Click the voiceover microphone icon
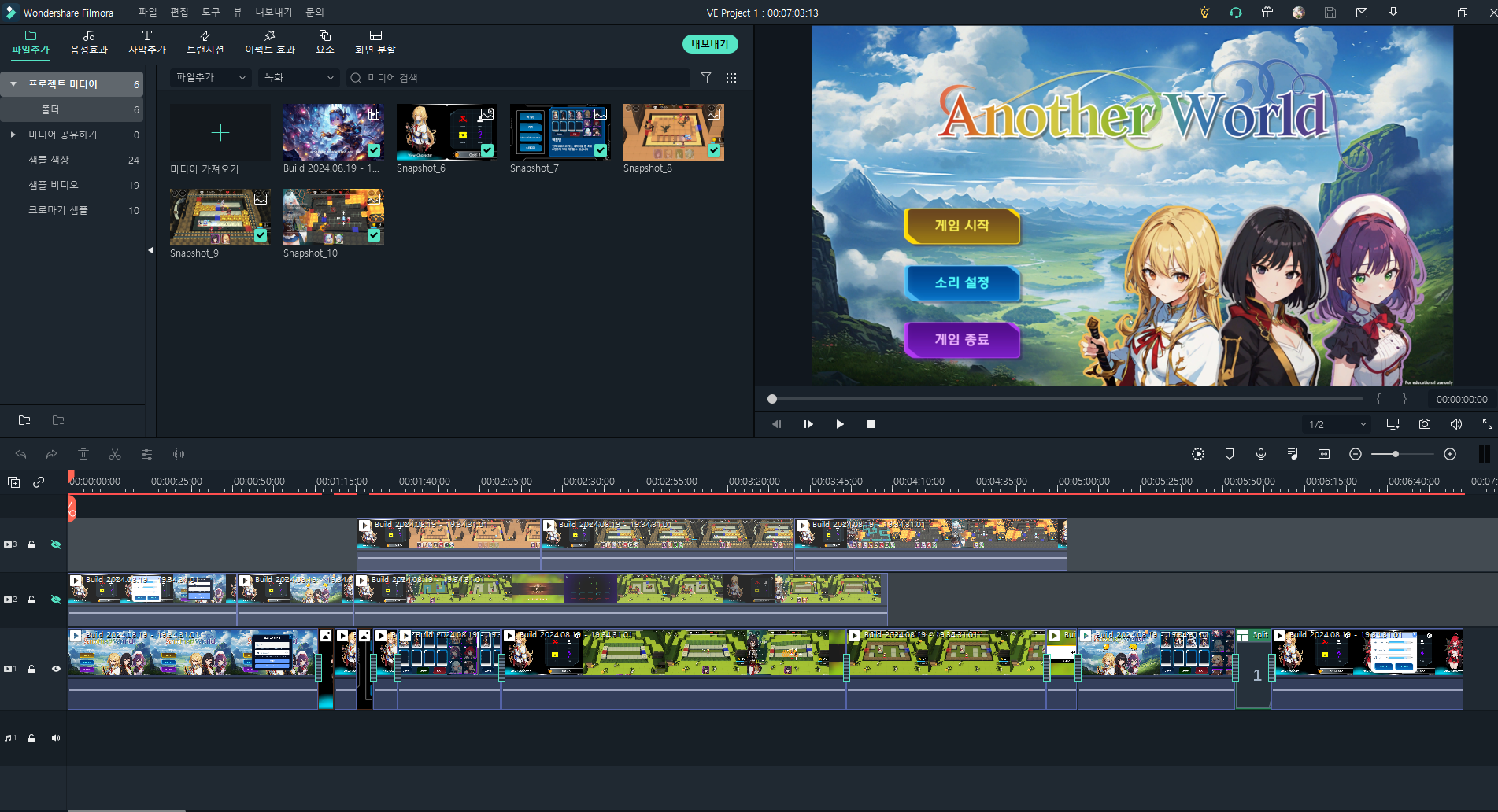The image size is (1498, 812). tap(1261, 454)
